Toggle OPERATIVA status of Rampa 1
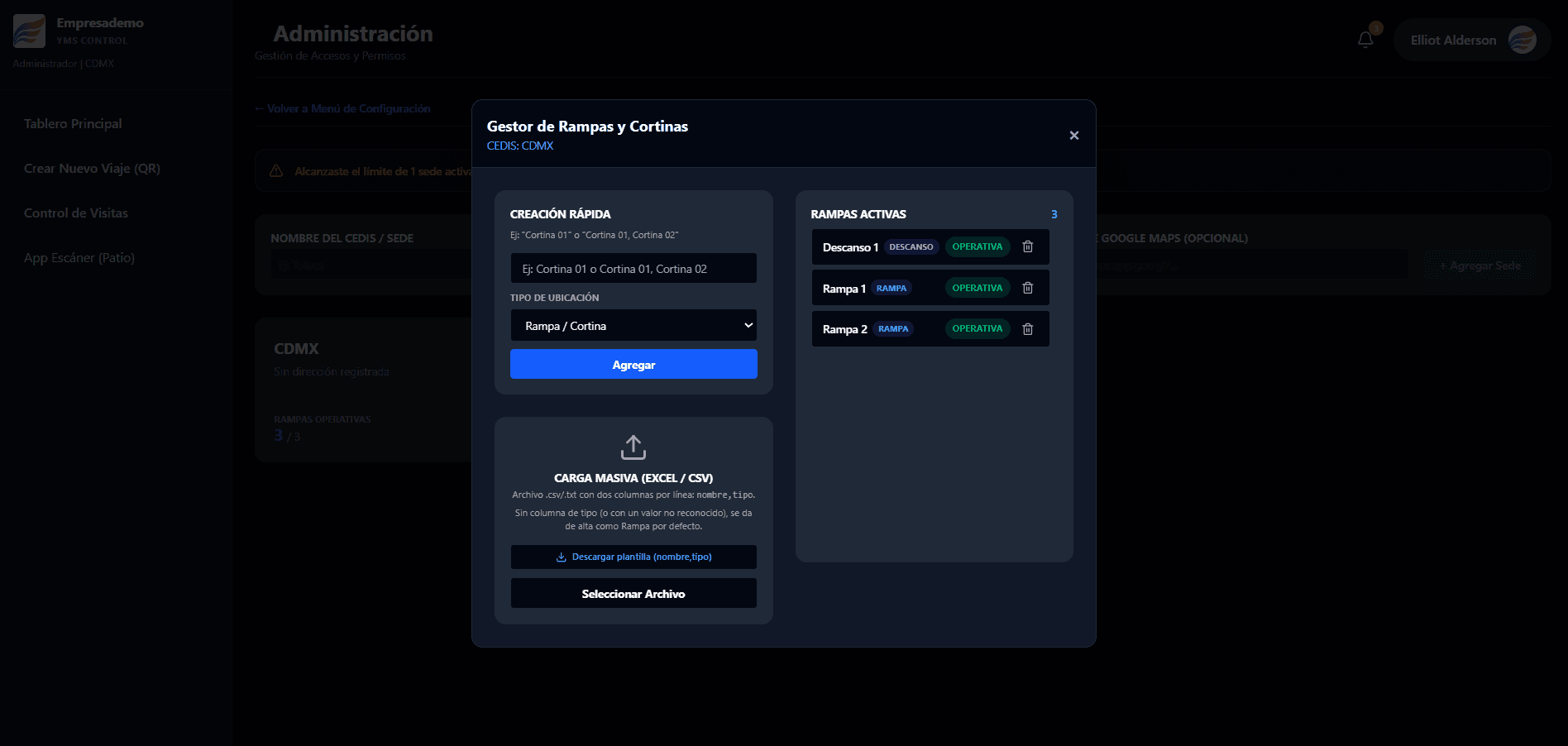This screenshot has height=746, width=1568. 978,288
